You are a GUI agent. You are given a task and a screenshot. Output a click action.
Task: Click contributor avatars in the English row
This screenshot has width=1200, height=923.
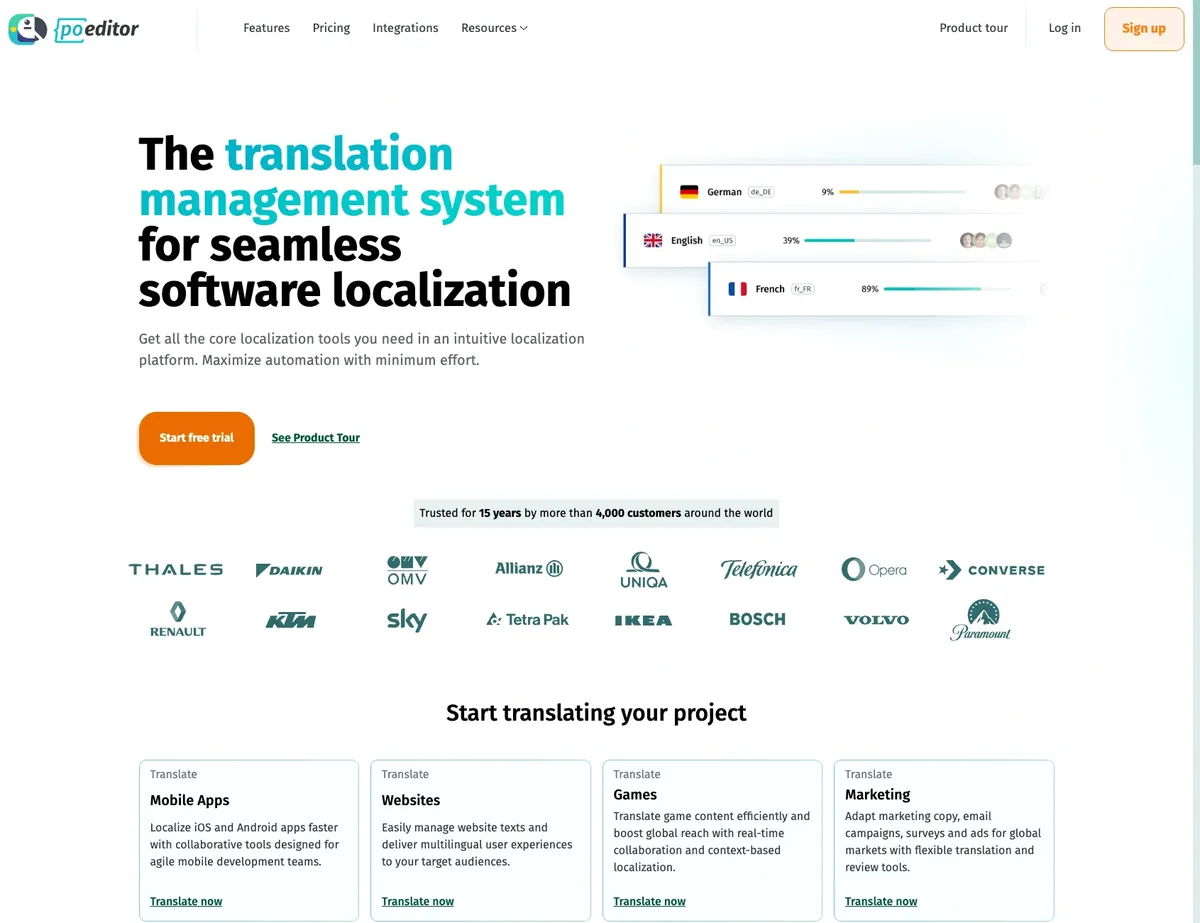(986, 240)
